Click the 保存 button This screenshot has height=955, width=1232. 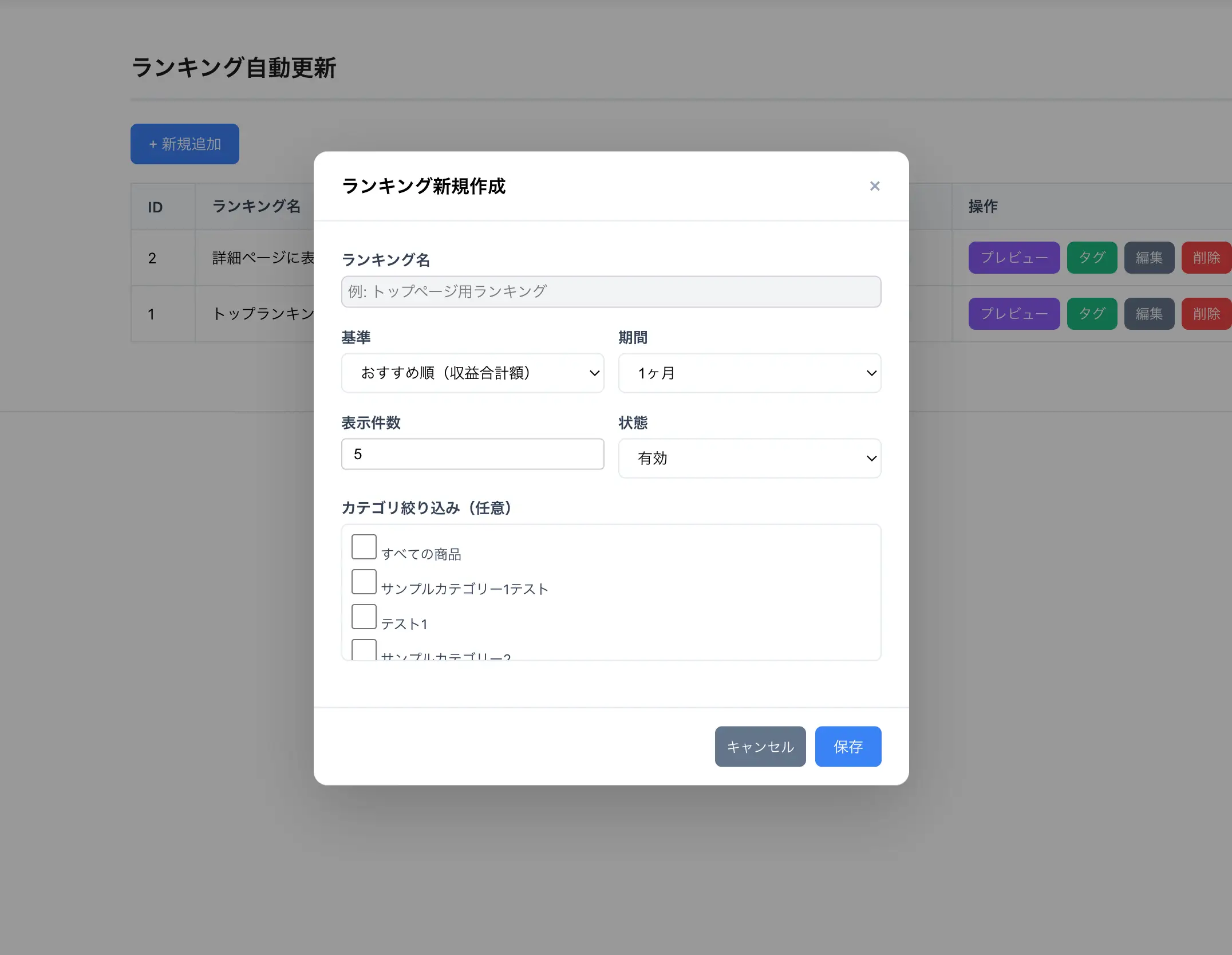(848, 747)
